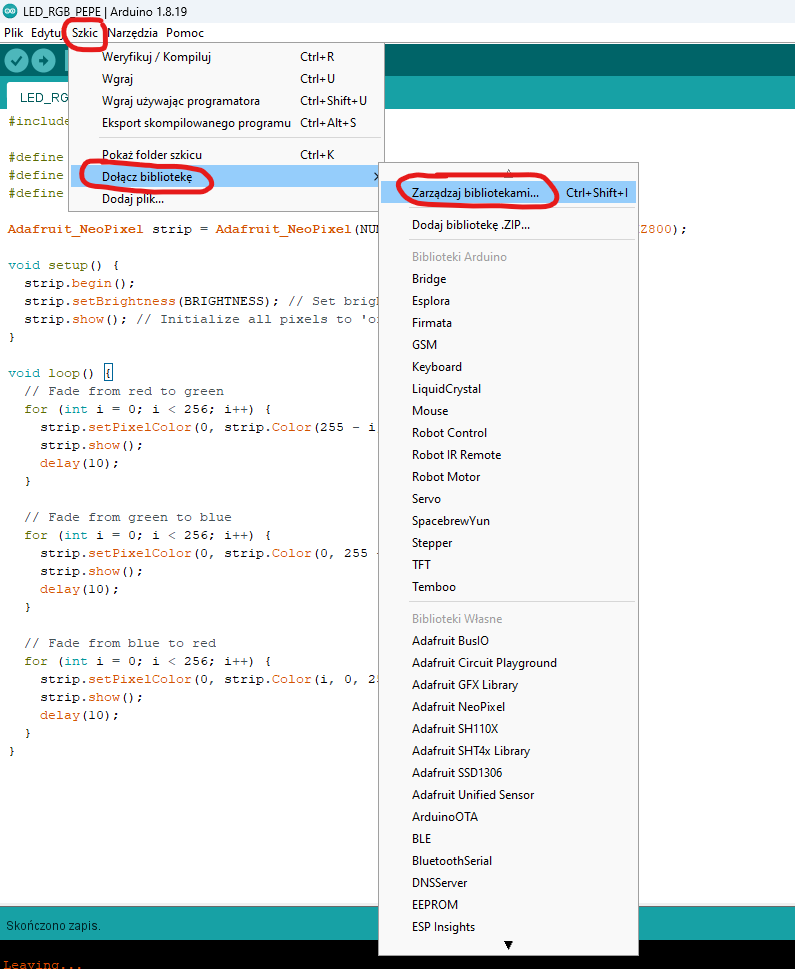This screenshot has width=795, height=969.
Task: Expand the Dołącz bibliotekę submenu
Action: 227,177
